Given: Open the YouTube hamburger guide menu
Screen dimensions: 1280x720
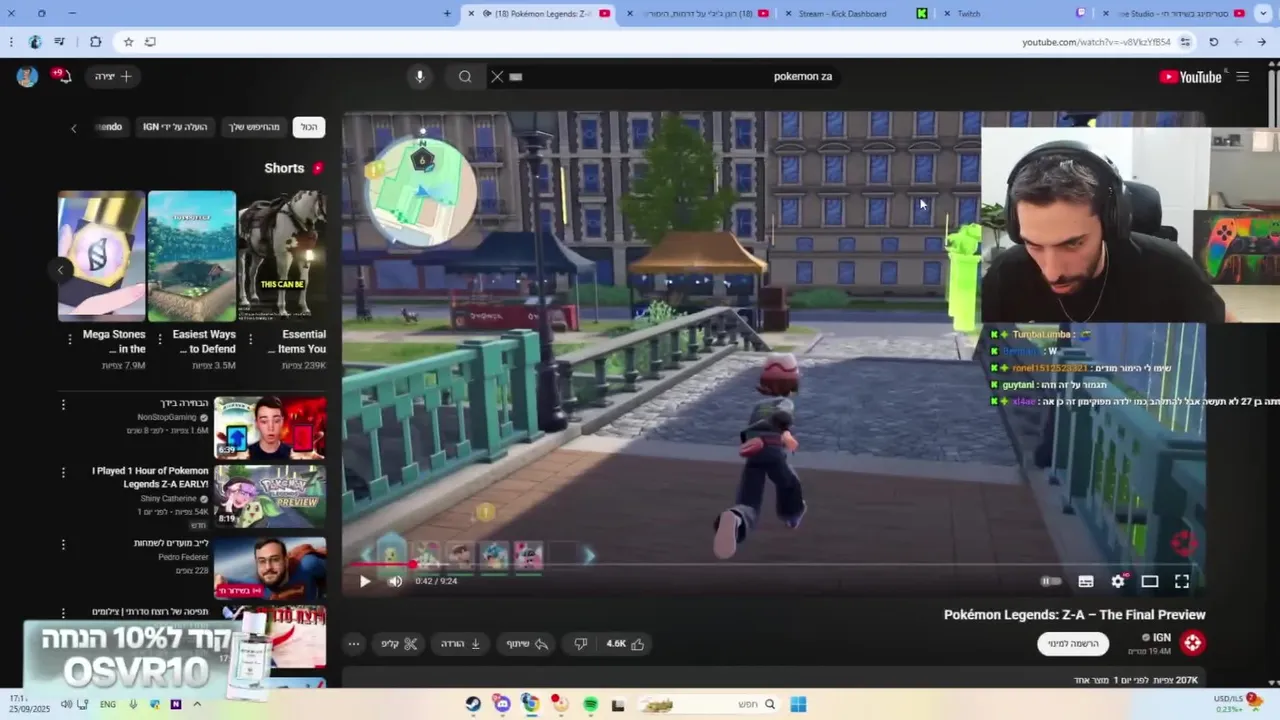Looking at the screenshot, I should pos(1243,76).
